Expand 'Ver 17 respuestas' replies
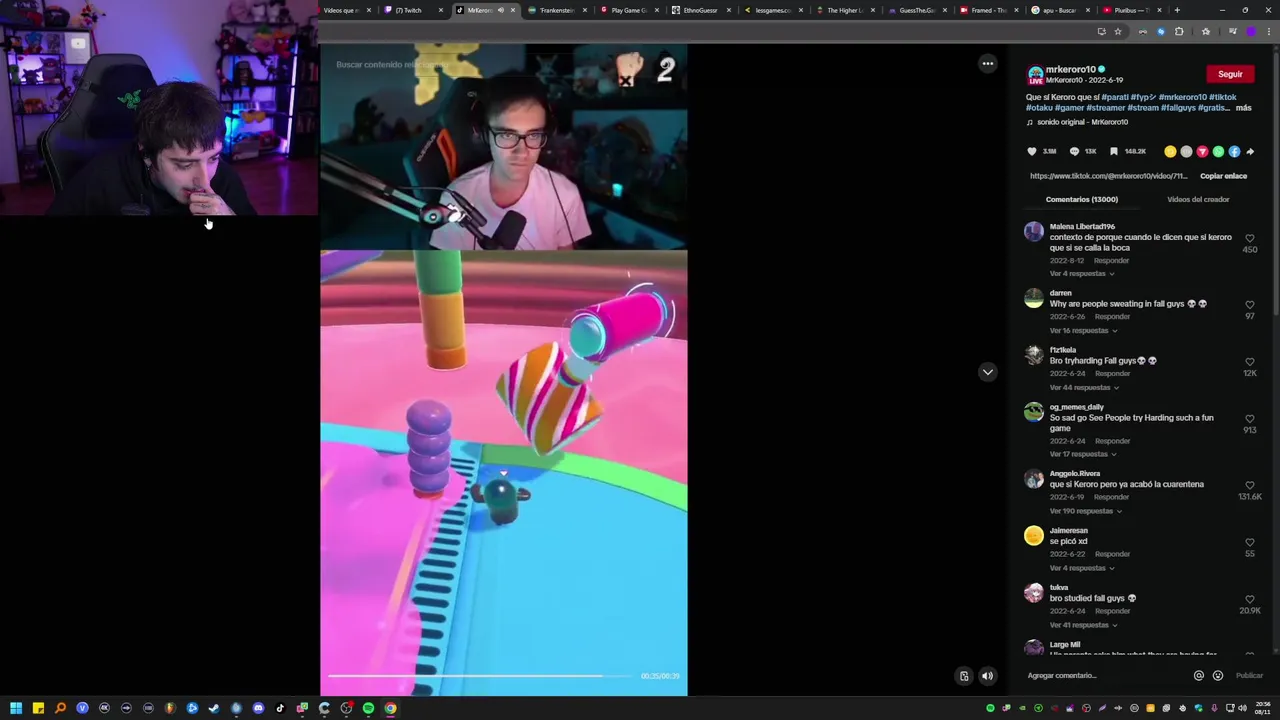 pos(1082,454)
